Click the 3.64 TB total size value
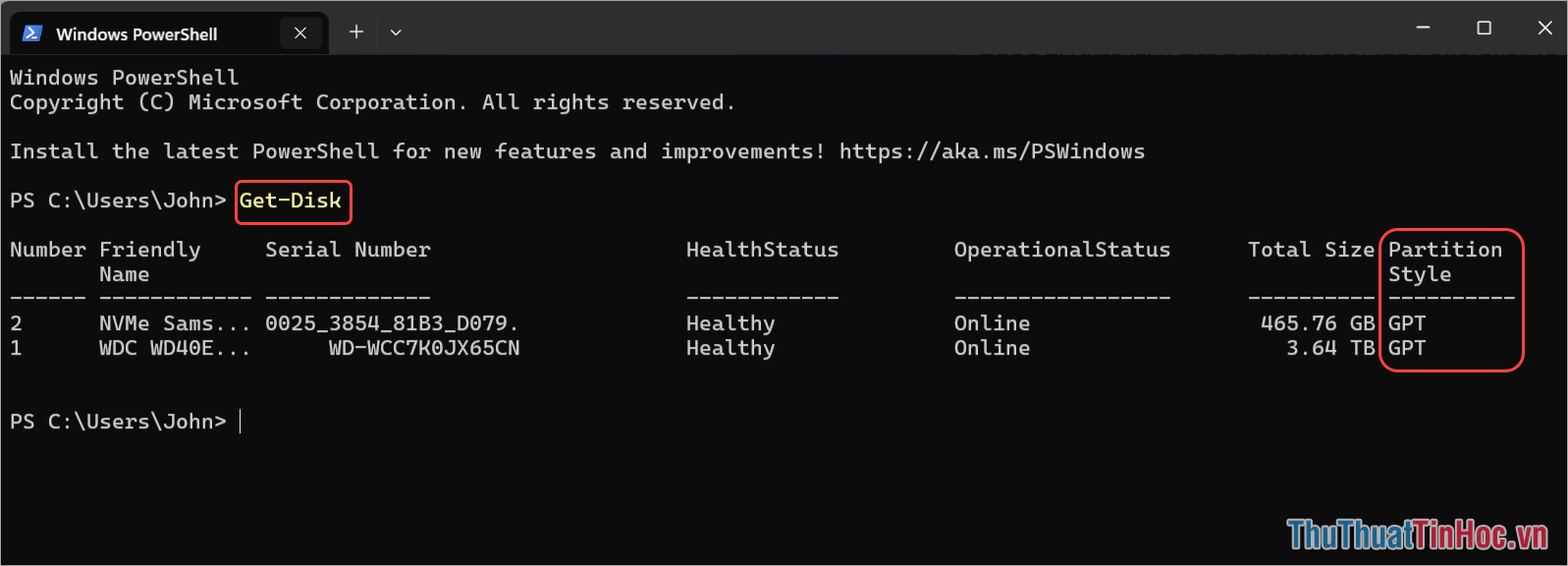Viewport: 1568px width, 566px height. (x=1330, y=348)
